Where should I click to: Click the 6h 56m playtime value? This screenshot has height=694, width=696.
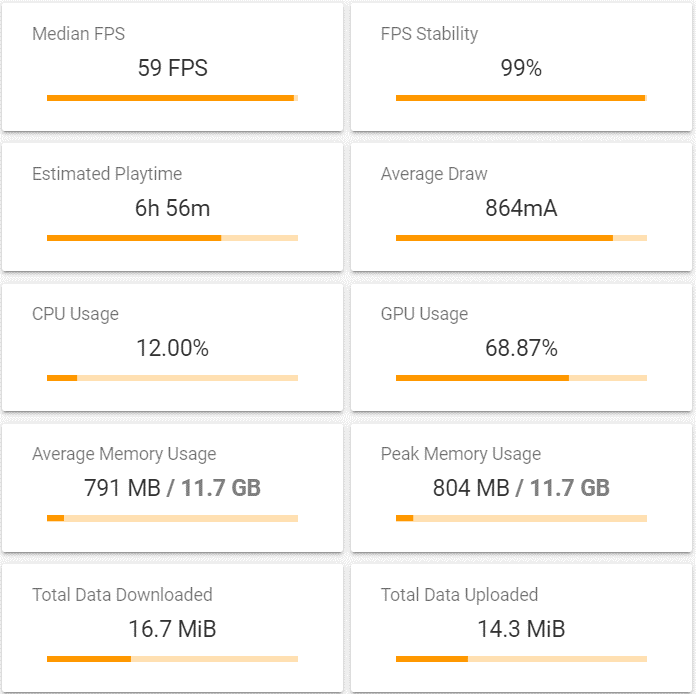pyautogui.click(x=172, y=208)
